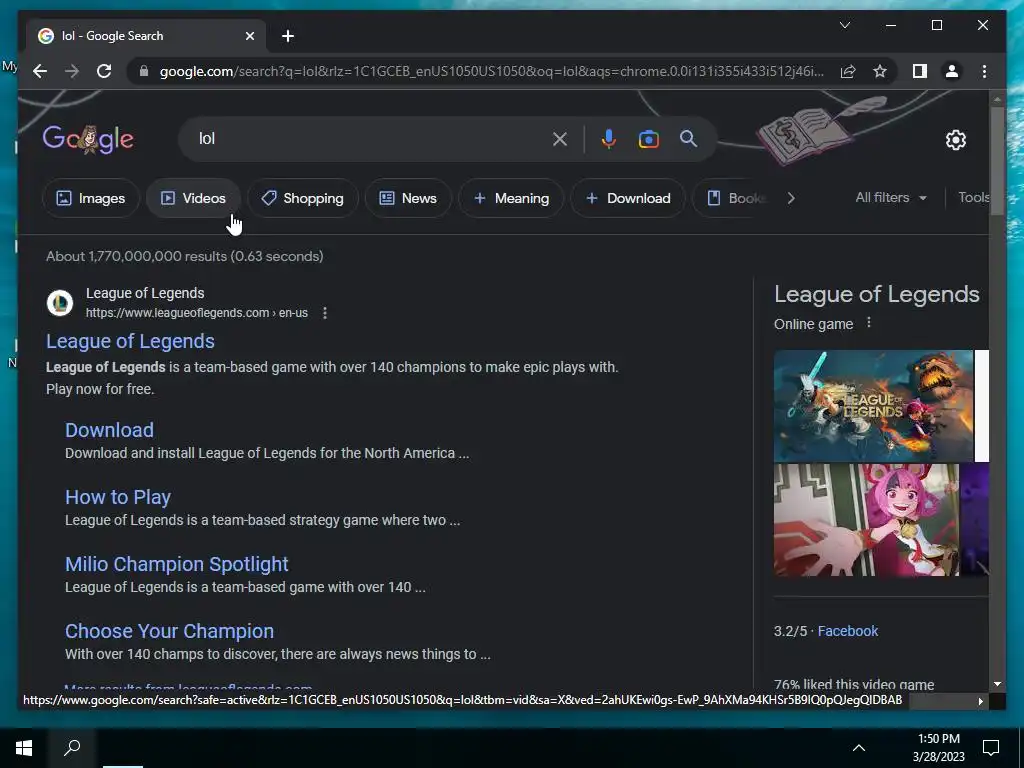1024x768 pixels.
Task: Start a voice search with microphone
Action: 609,139
